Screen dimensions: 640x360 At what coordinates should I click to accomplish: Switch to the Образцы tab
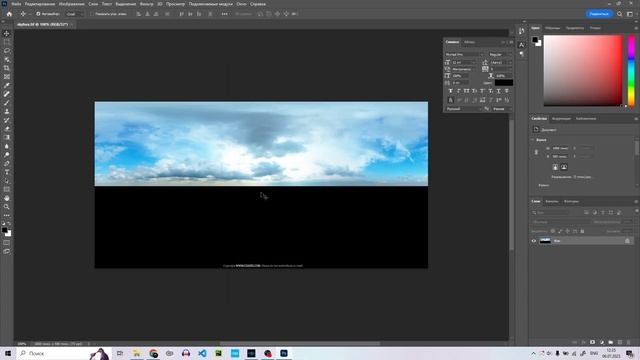553,28
